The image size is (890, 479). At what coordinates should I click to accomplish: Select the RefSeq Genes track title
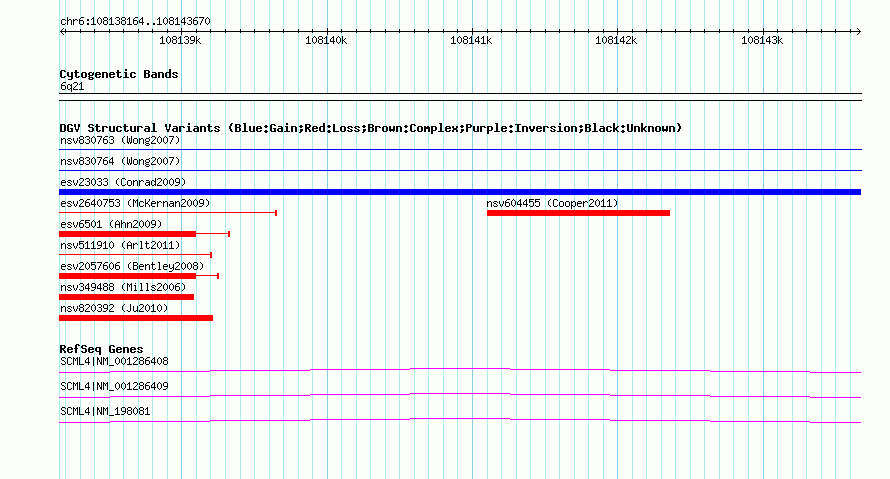(101, 349)
